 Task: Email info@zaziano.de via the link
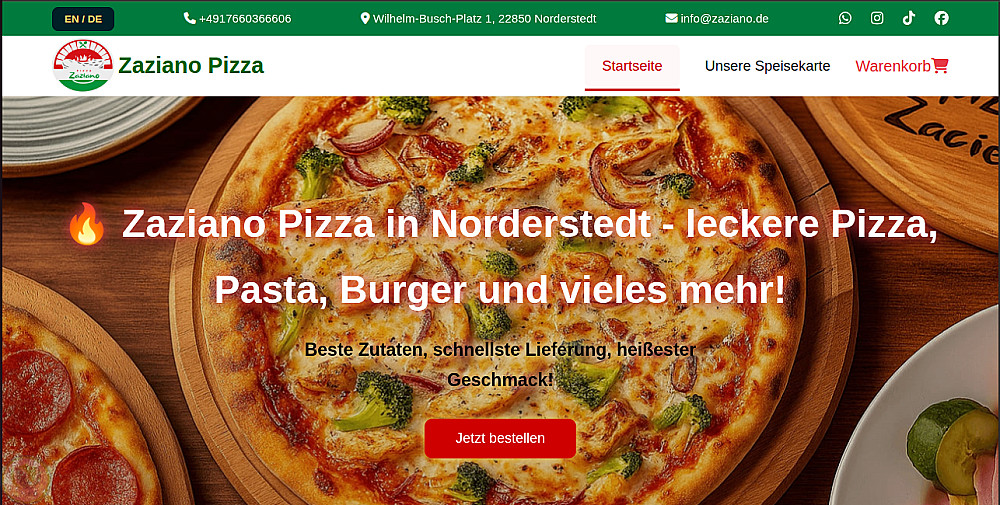pos(724,18)
